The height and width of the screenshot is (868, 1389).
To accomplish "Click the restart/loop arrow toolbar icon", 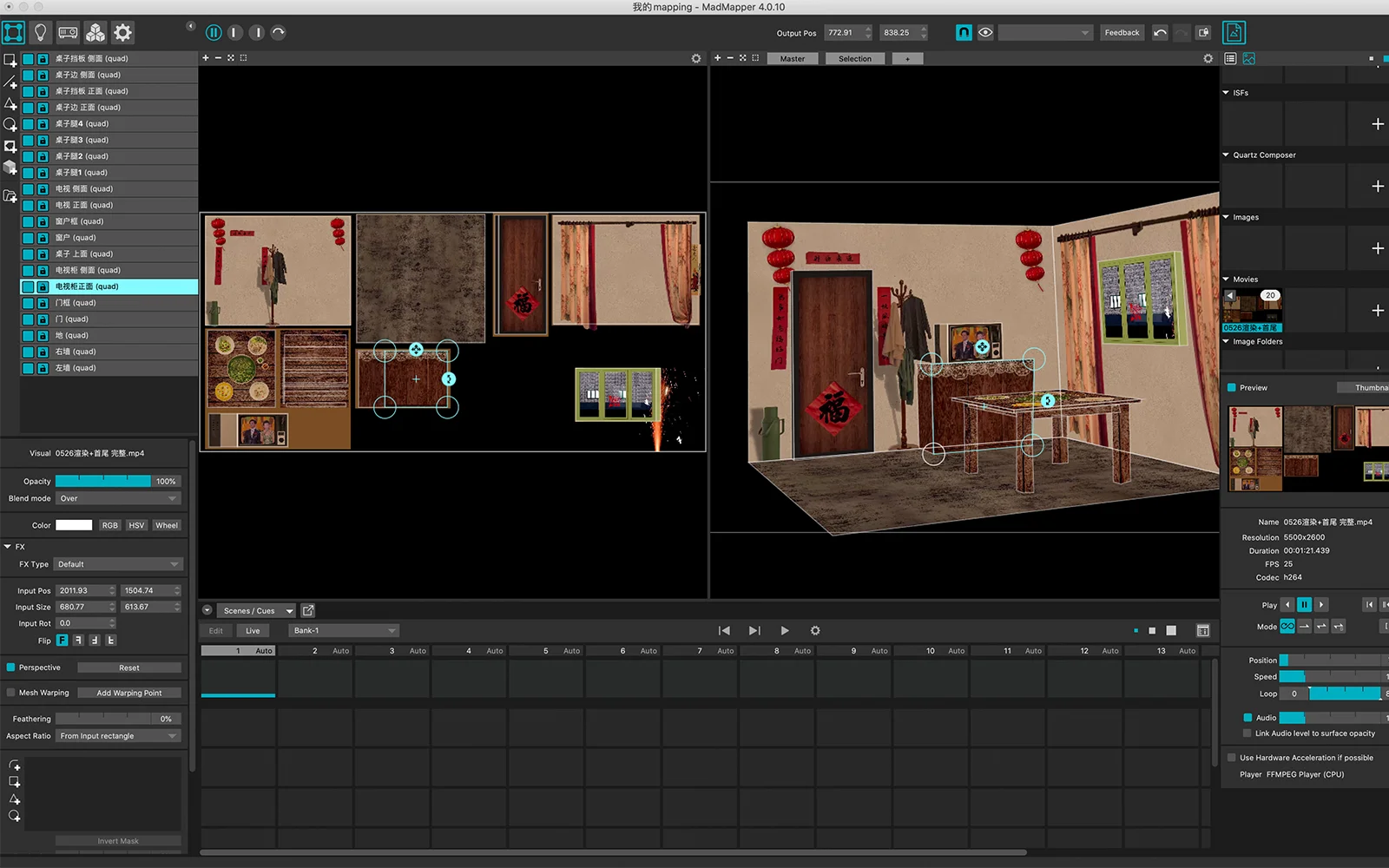I will [x=278, y=33].
